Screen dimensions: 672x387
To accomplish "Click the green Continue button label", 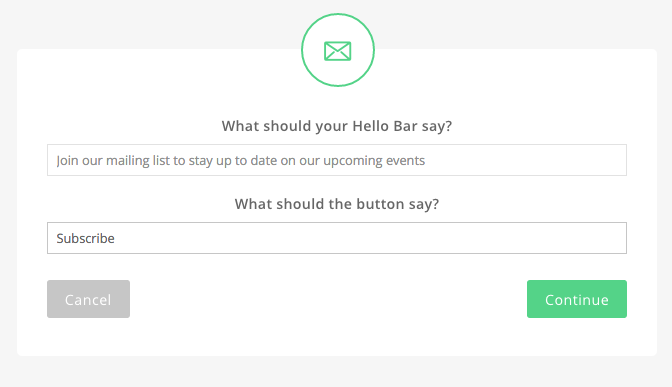I will [x=577, y=300].
